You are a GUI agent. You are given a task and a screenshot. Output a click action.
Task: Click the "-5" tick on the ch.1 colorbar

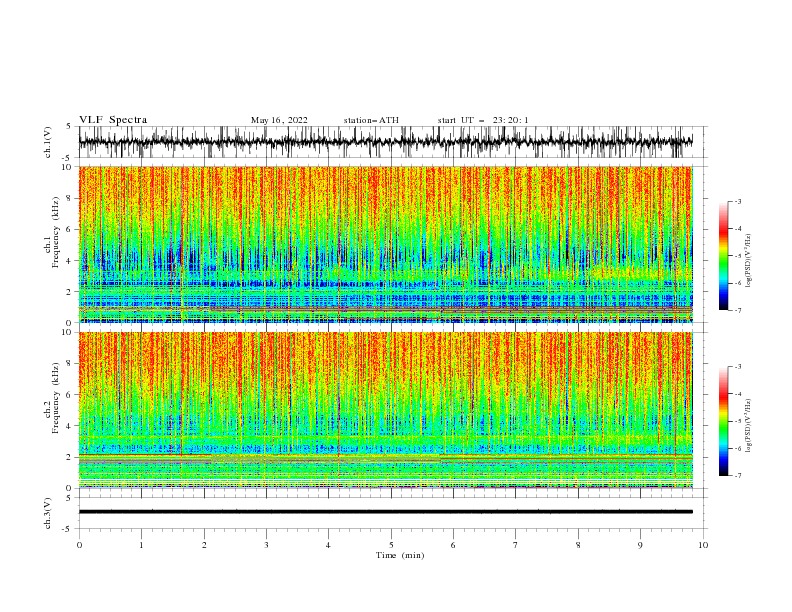point(737,256)
